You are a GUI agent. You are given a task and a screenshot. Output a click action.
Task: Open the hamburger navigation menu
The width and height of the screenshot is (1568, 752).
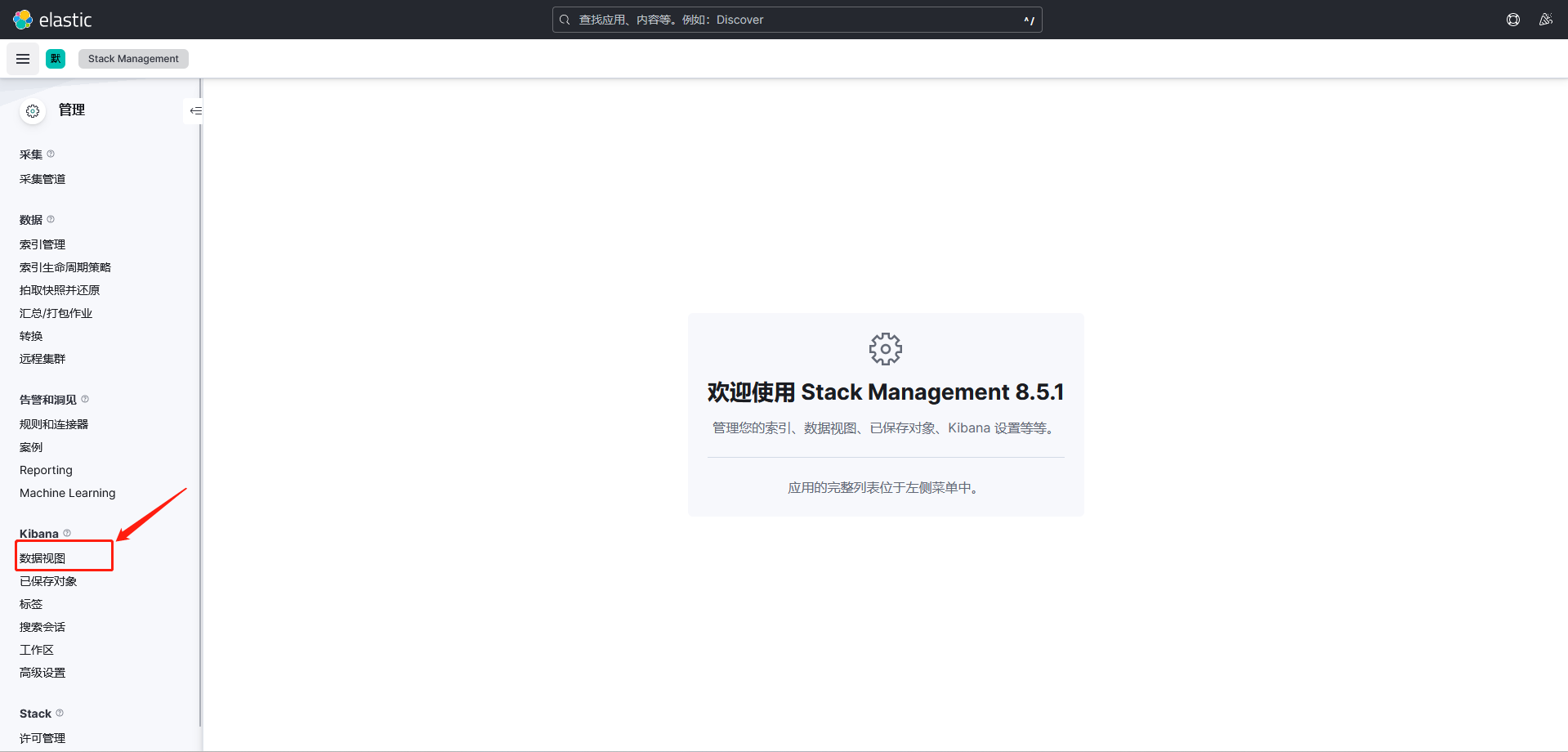[23, 59]
